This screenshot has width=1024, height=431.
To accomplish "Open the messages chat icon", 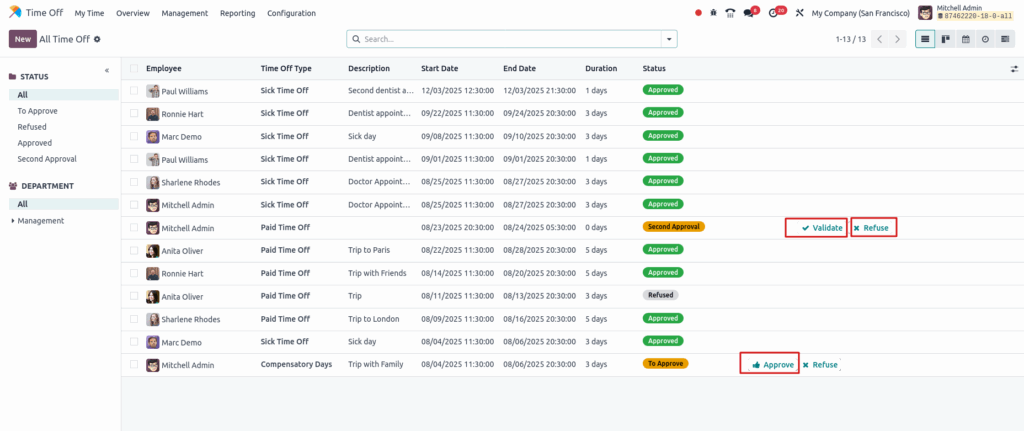I will coord(748,13).
